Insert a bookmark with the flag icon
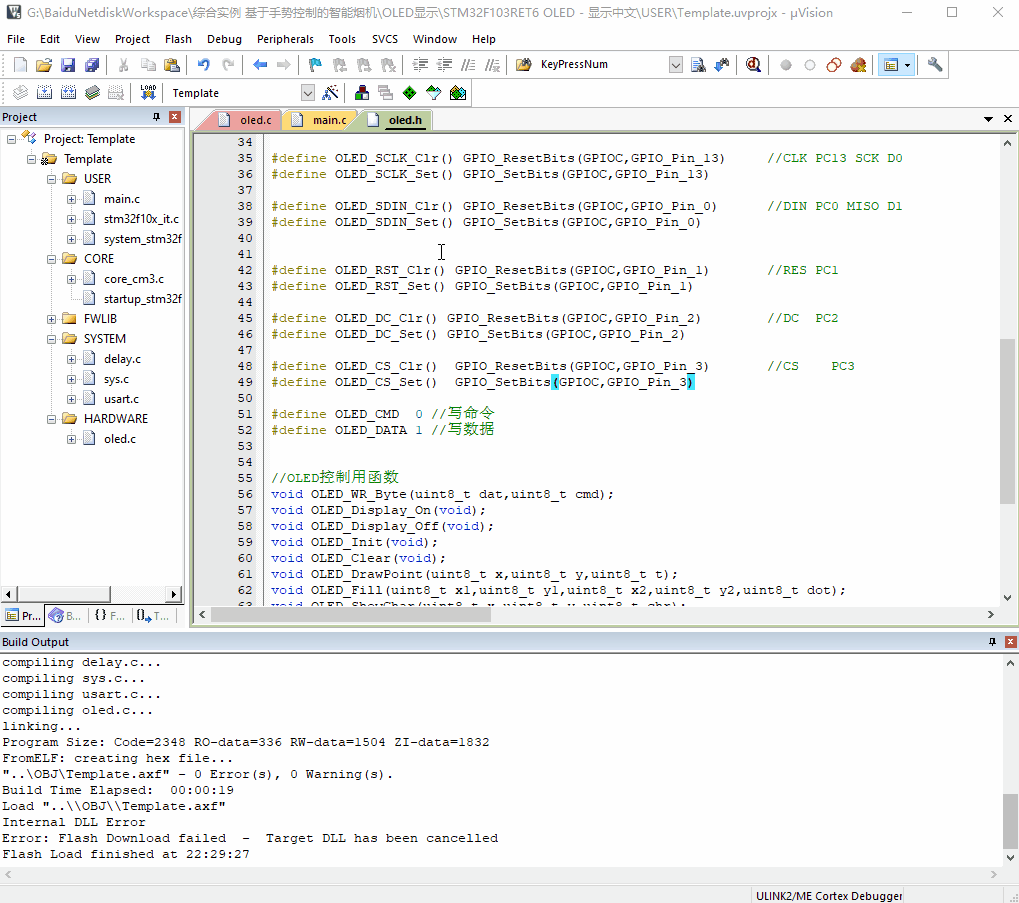 pos(315,65)
